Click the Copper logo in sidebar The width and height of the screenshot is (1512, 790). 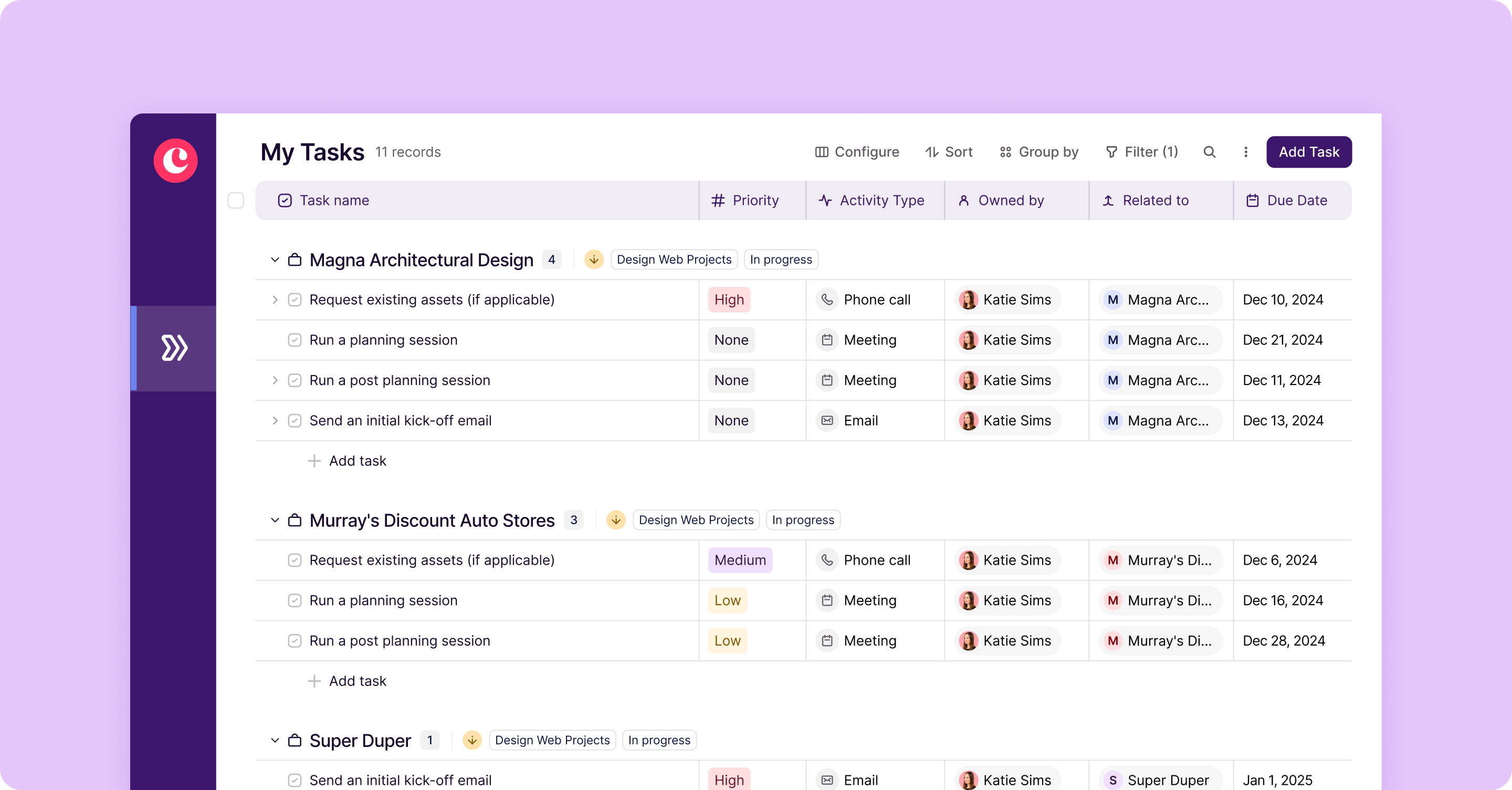pos(175,160)
